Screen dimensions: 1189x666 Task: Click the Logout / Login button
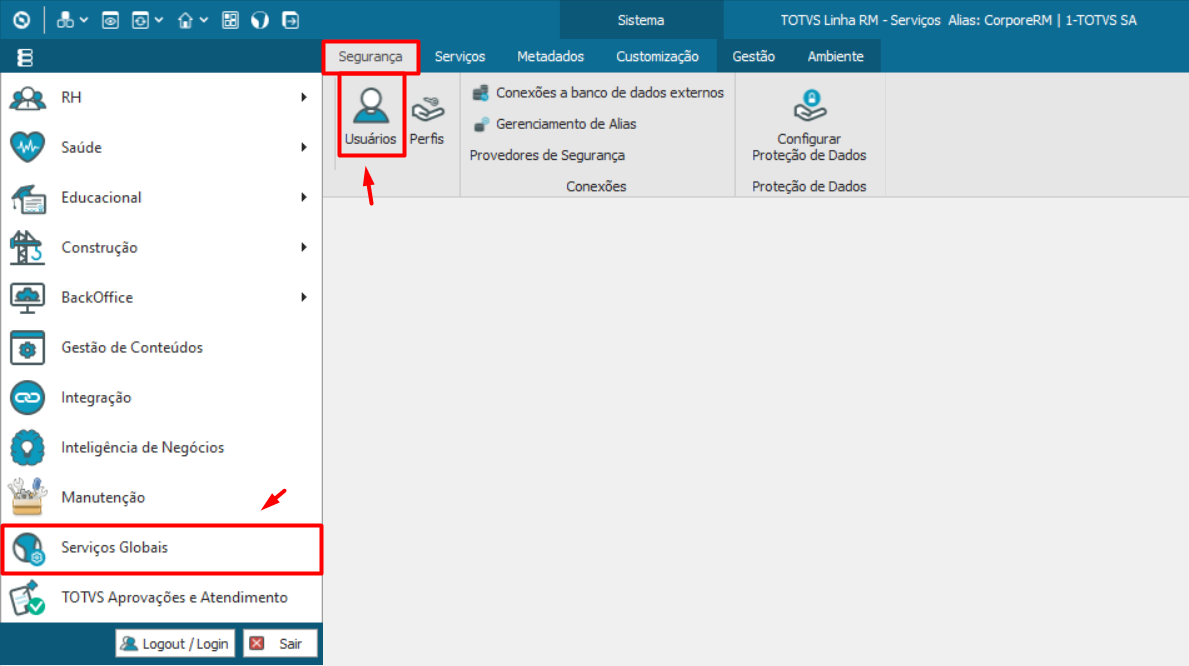[175, 643]
